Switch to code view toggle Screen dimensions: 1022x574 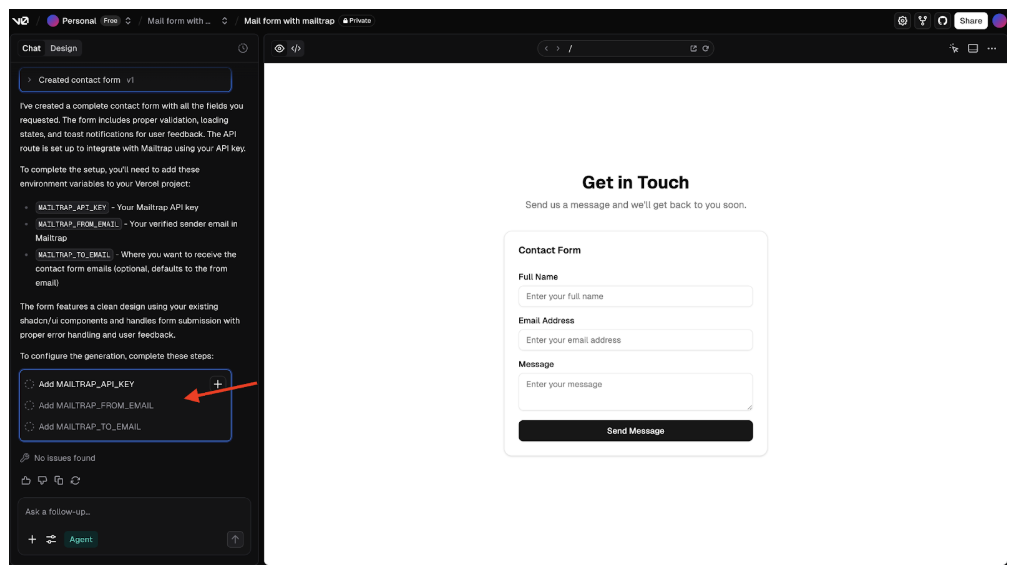296,48
